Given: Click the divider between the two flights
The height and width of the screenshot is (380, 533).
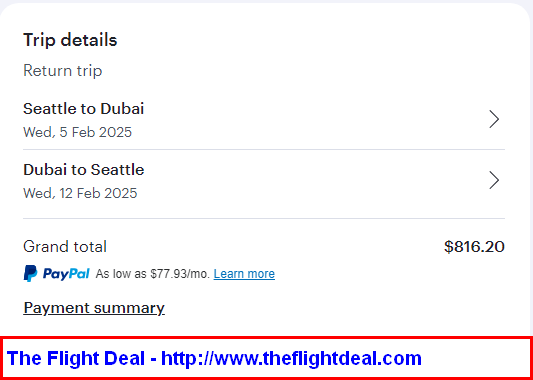Looking at the screenshot, I should coord(264,149).
